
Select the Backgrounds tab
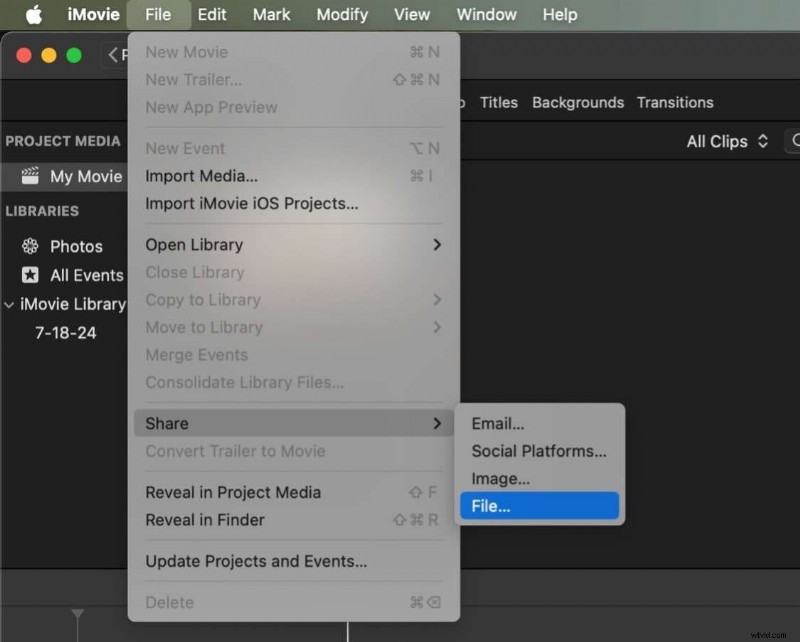(x=578, y=102)
